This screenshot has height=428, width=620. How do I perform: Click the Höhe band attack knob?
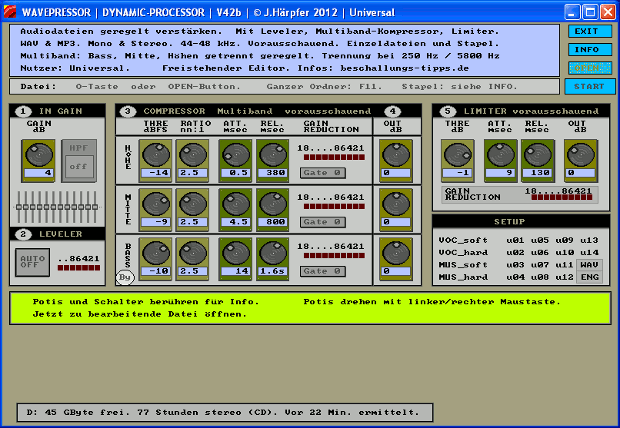pyautogui.click(x=236, y=155)
